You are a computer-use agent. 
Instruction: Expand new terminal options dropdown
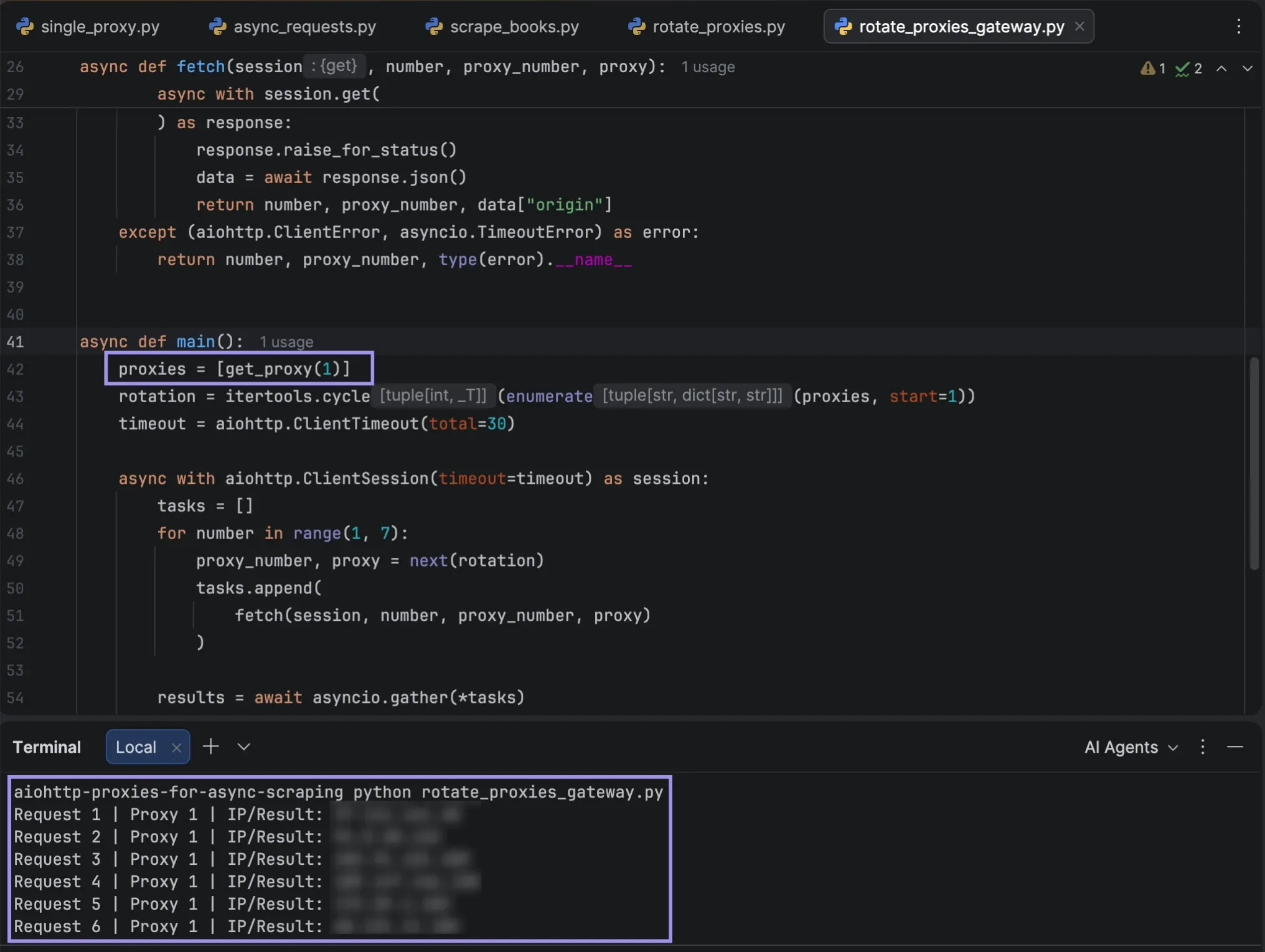(x=244, y=747)
